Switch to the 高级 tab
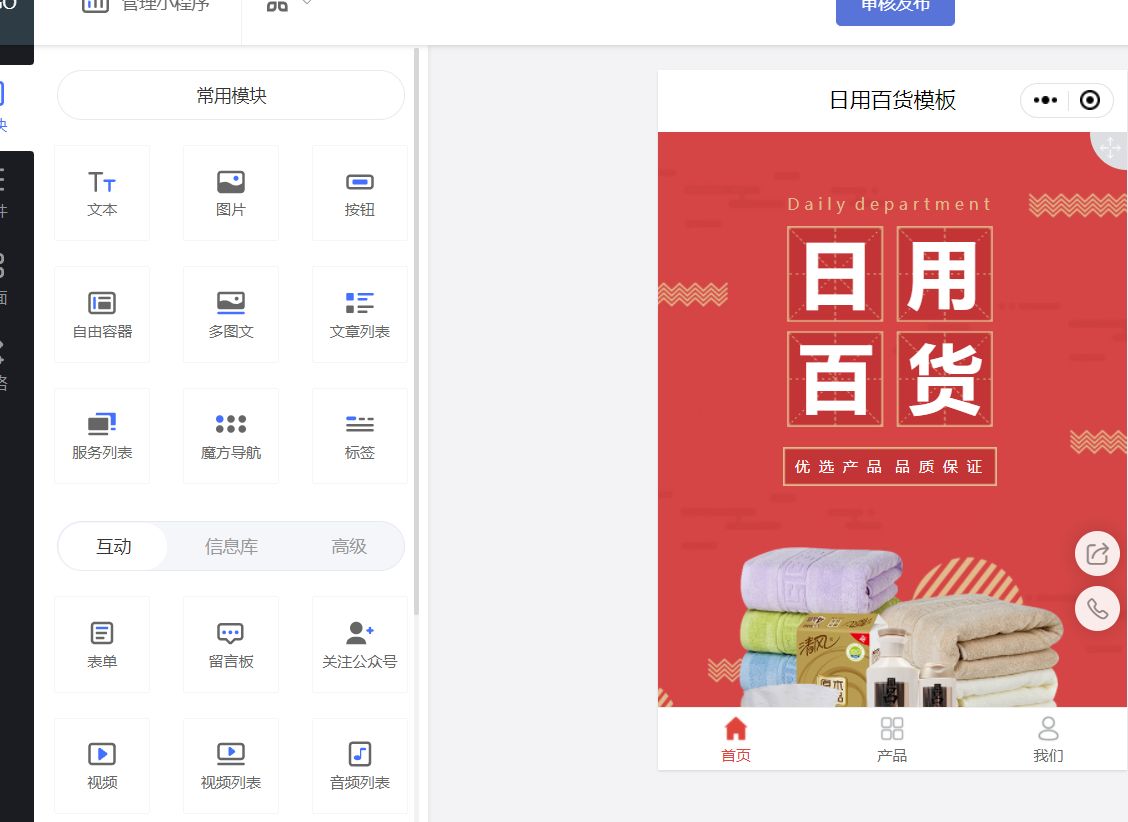This screenshot has height=822, width=1128. coord(349,547)
